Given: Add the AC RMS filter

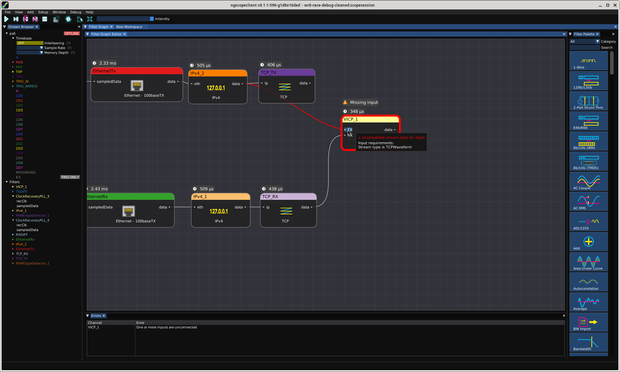Looking at the screenshot, I should coord(588,202).
